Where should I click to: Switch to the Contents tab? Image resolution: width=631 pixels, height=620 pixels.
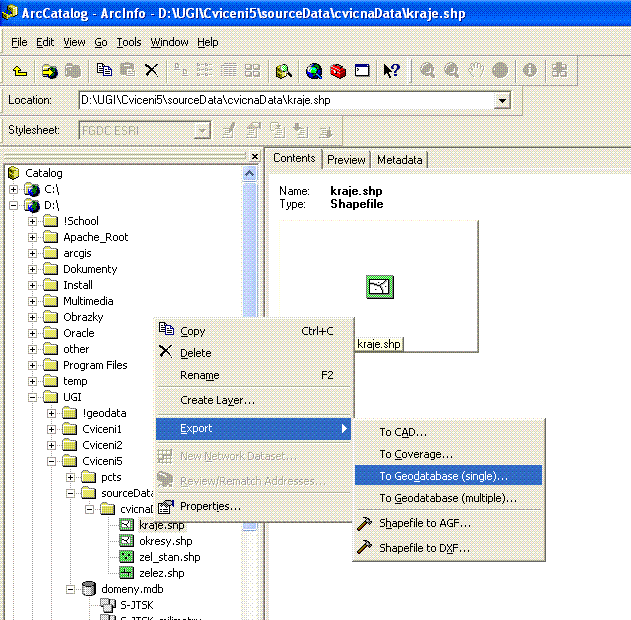click(x=294, y=158)
